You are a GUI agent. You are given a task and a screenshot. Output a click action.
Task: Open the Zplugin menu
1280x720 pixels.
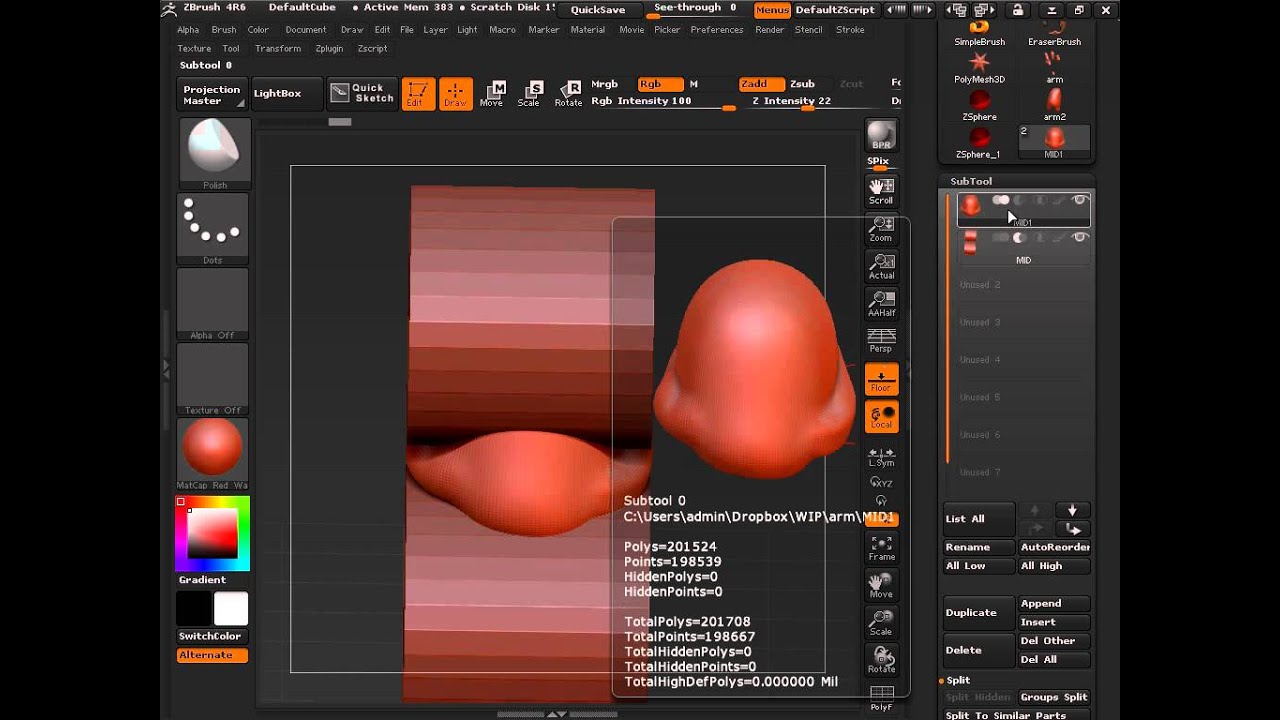[x=329, y=48]
